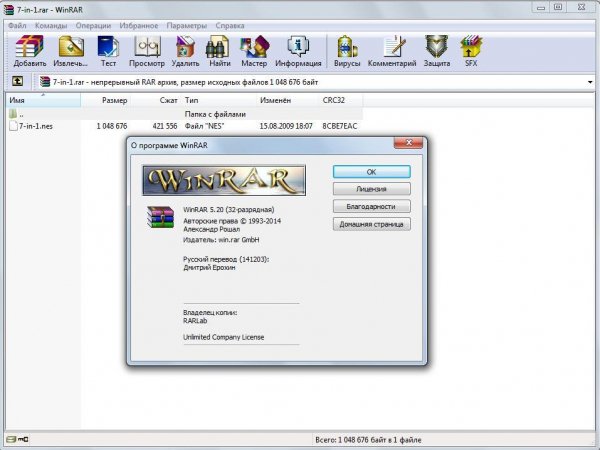Select the 7-in-1.nes file icon
Screen dimensions: 600x450
(13, 126)
